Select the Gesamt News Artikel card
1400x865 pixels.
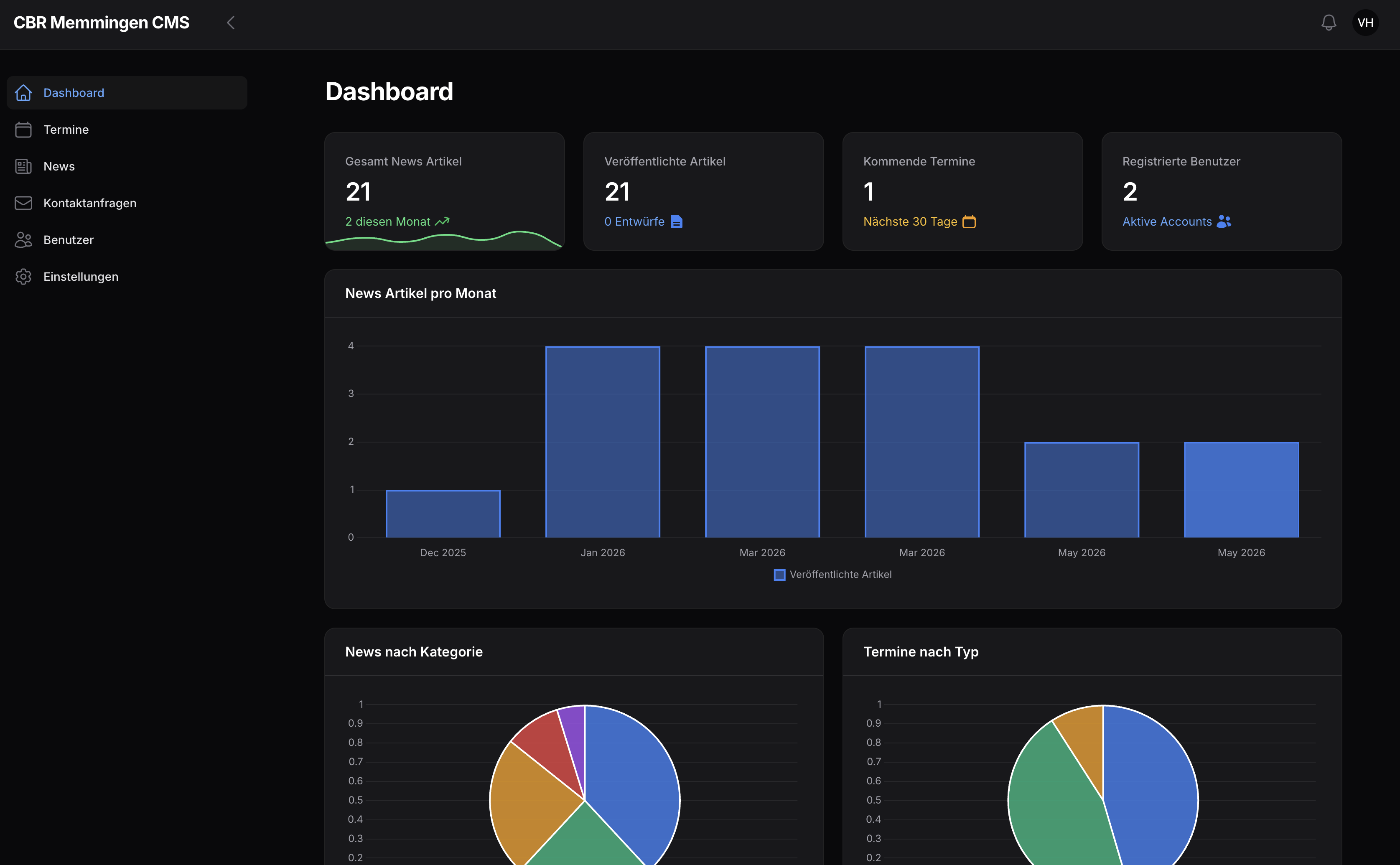point(445,191)
